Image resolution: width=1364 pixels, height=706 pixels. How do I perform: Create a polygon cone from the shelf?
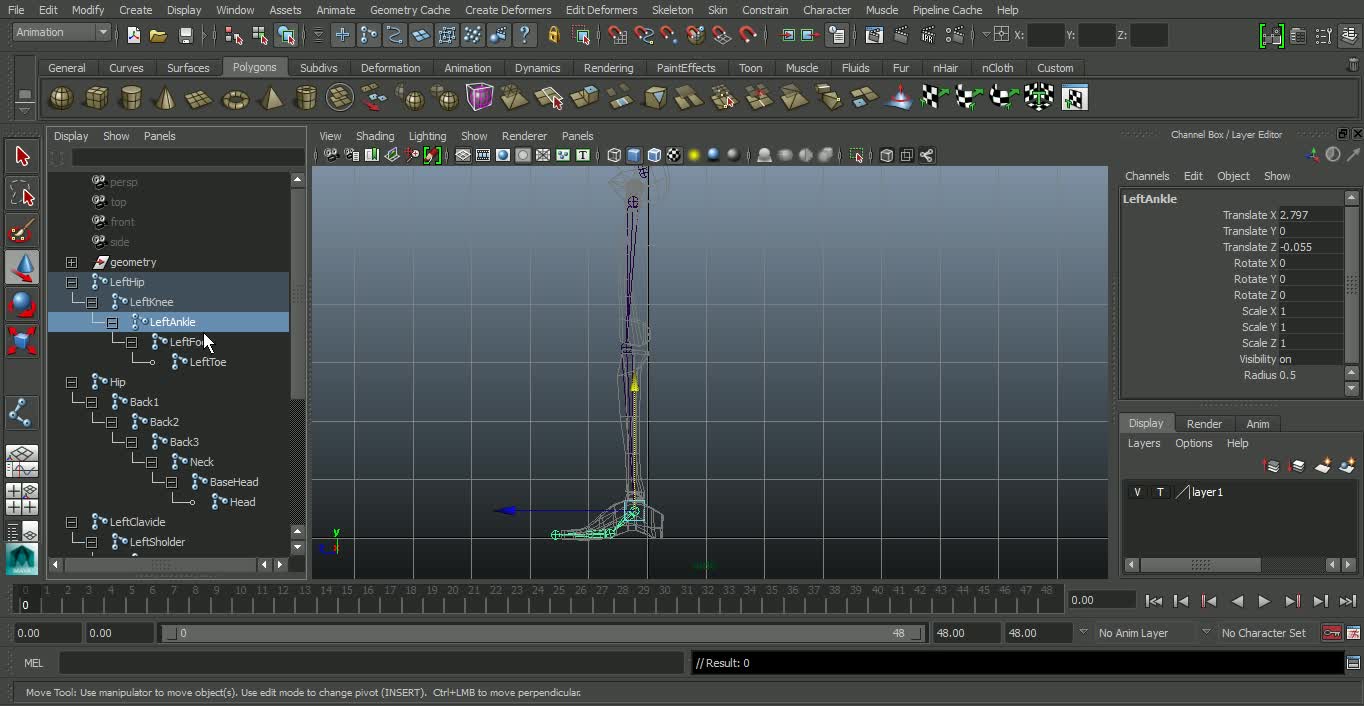[166, 98]
